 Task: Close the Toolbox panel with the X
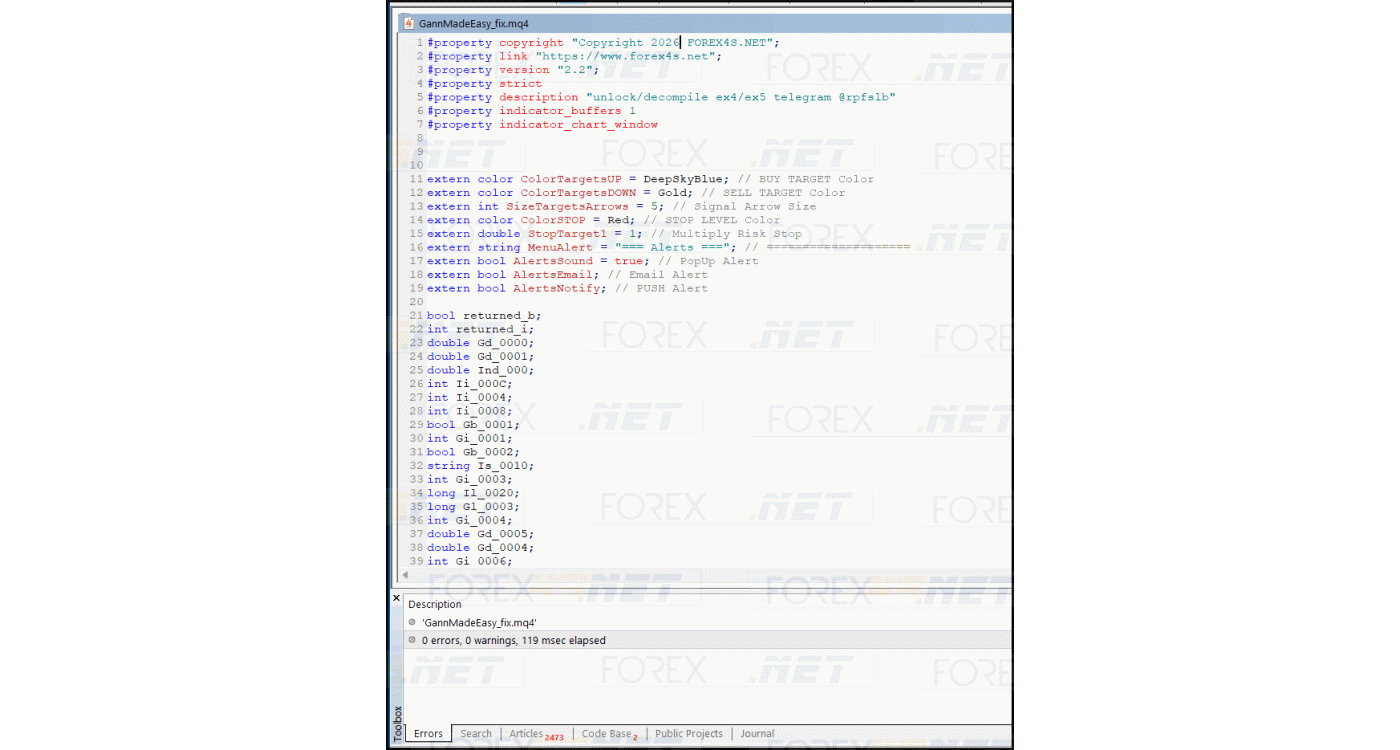pos(396,598)
